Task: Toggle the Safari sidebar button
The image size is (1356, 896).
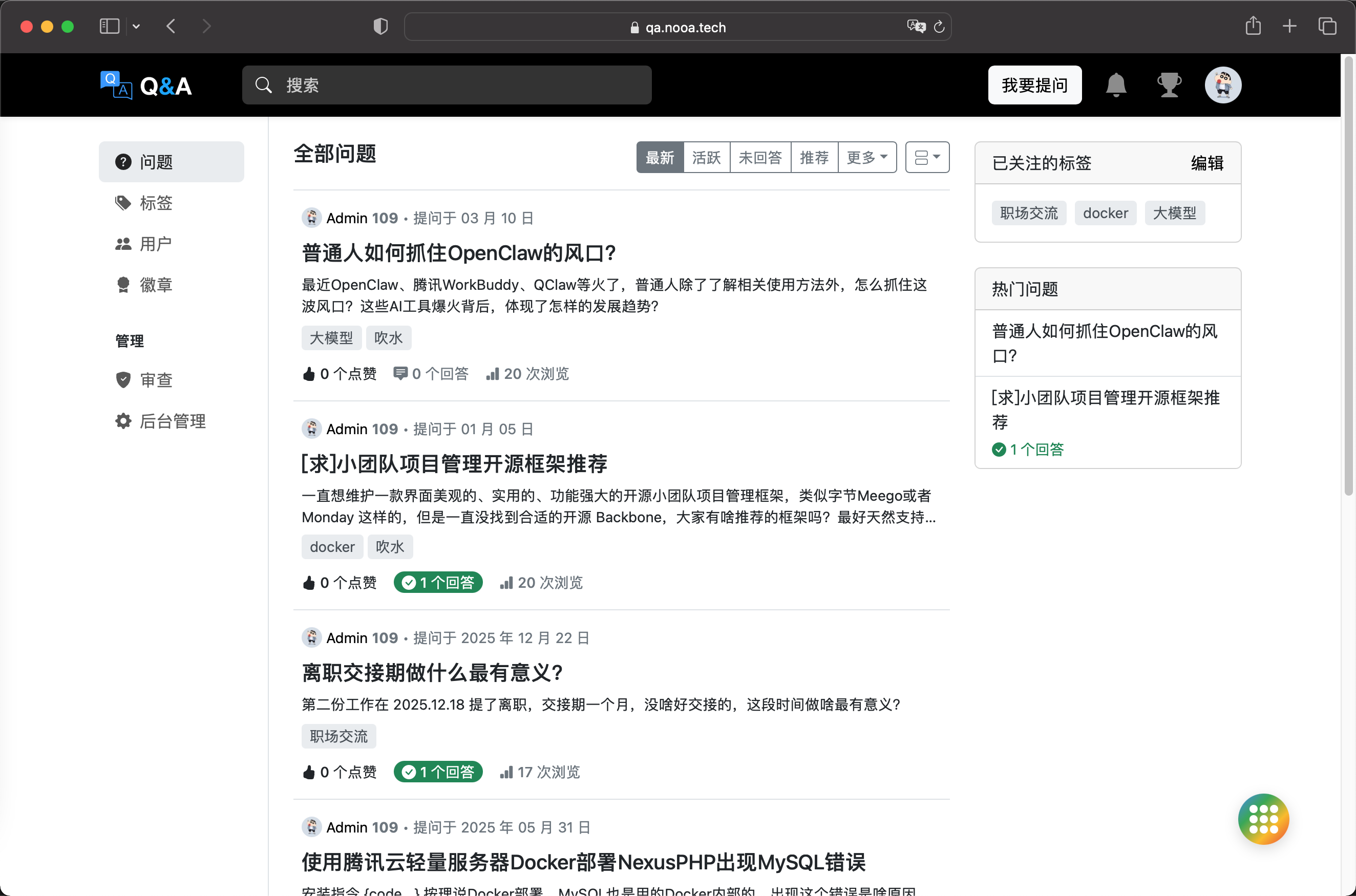Action: pos(109,26)
